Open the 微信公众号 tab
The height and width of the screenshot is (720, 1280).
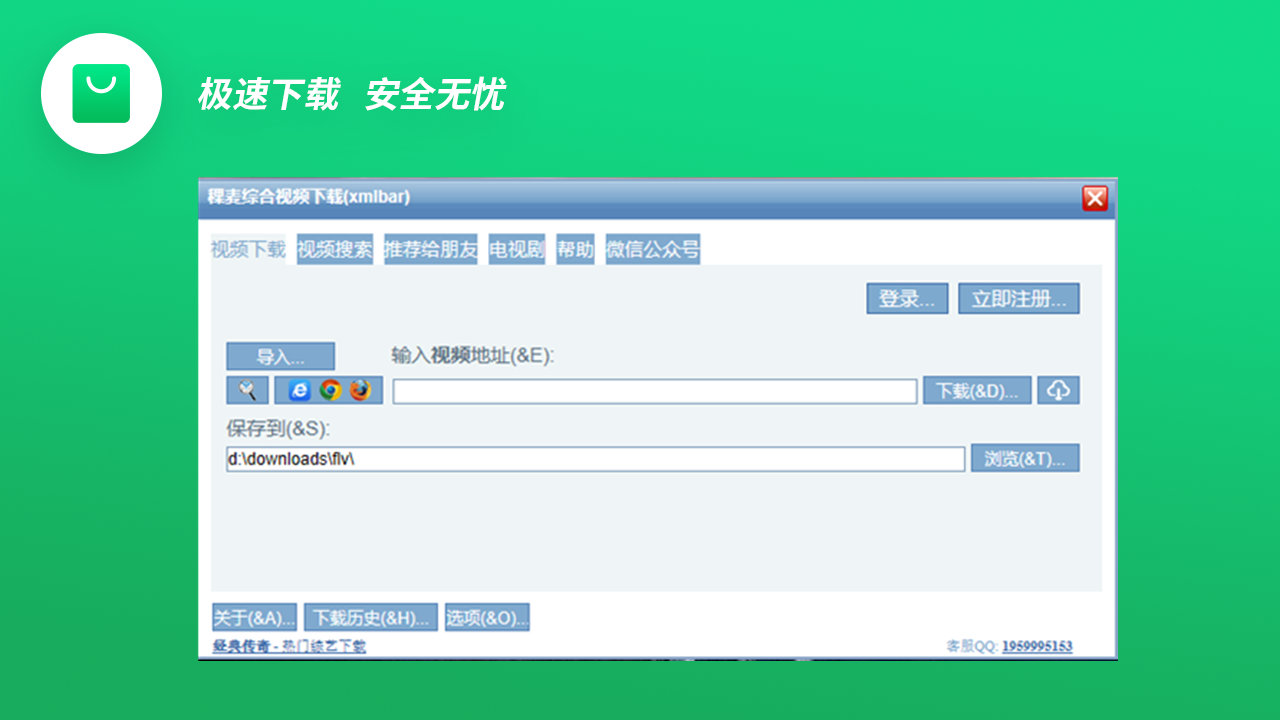pos(652,249)
